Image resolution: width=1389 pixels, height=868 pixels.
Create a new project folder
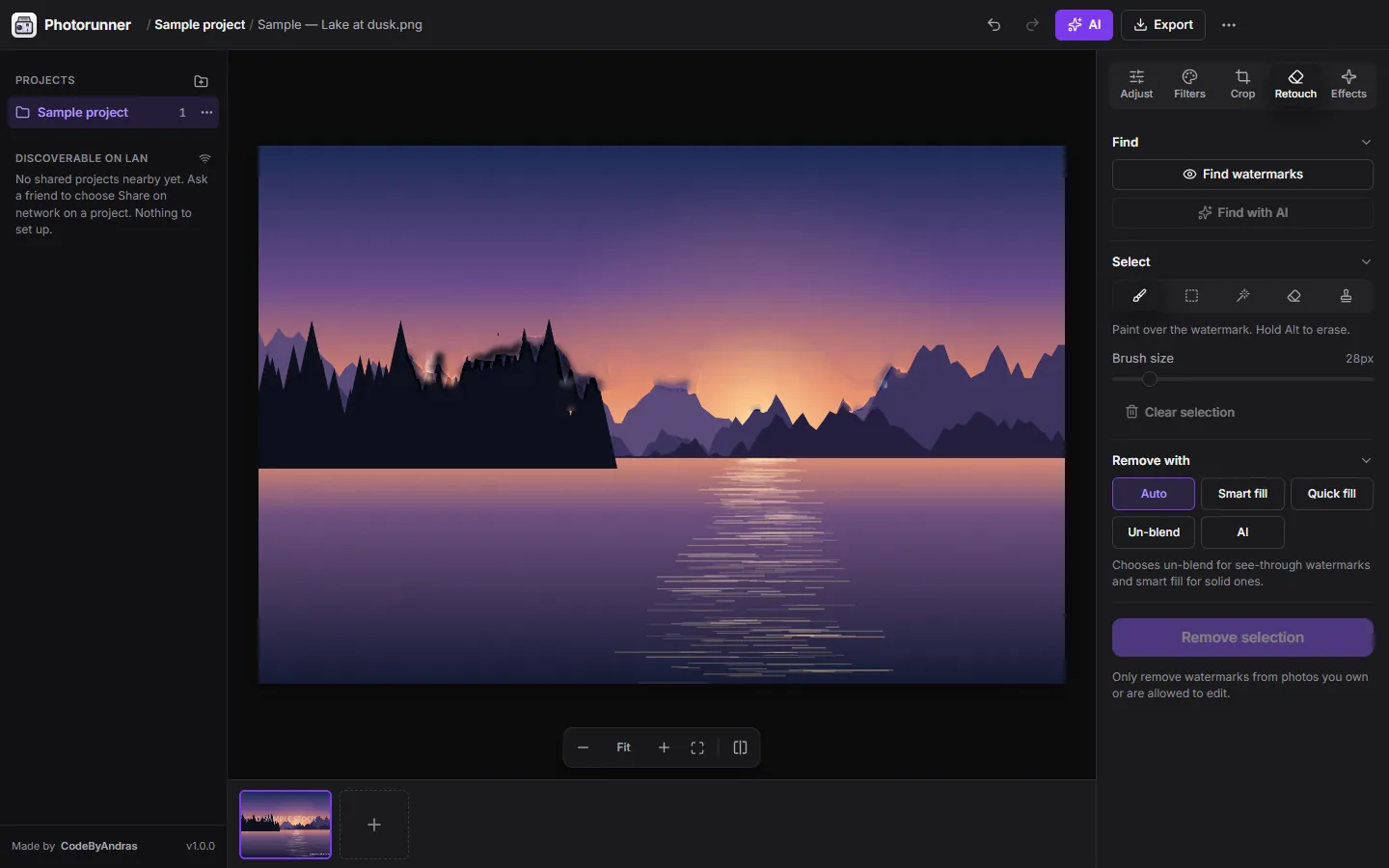point(201,81)
